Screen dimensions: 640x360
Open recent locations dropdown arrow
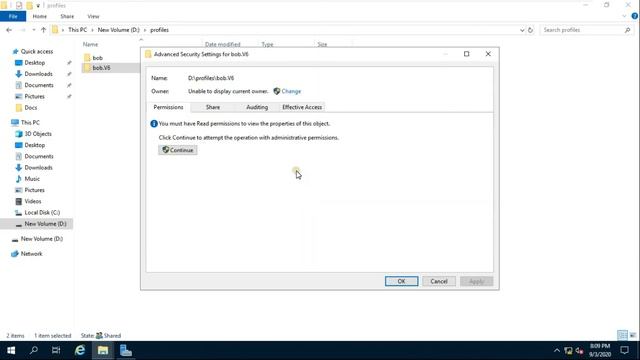tap(33, 30)
